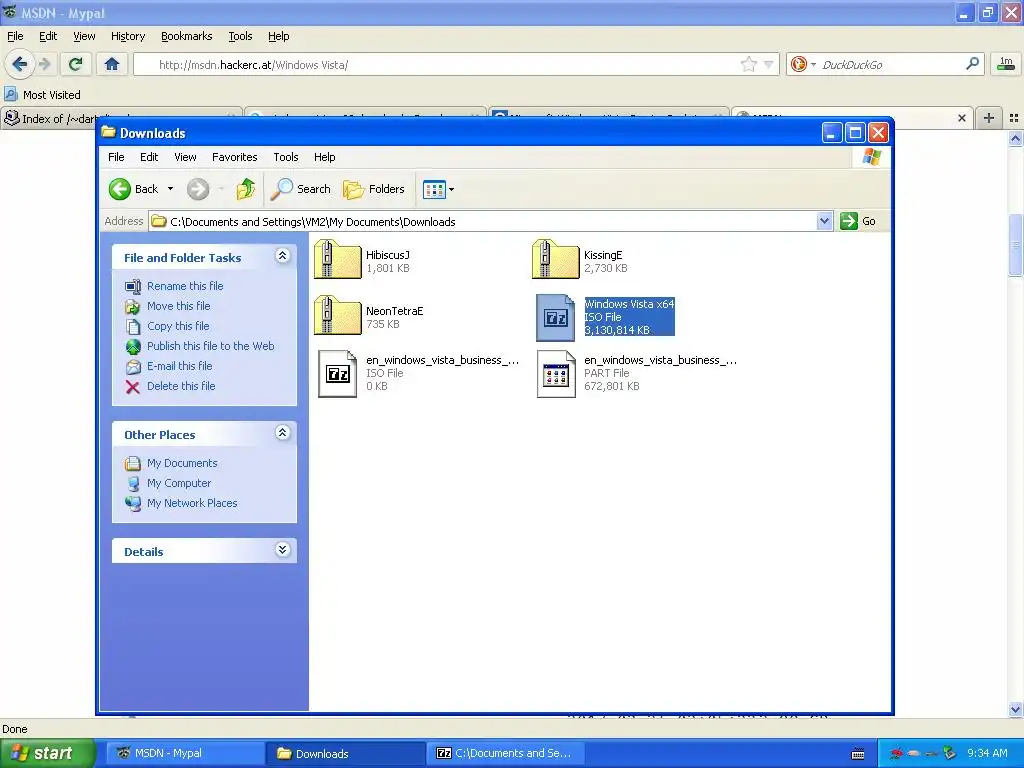Screen dimensions: 1024x768
Task: Click the Search toolbar button
Action: pyautogui.click(x=301, y=189)
